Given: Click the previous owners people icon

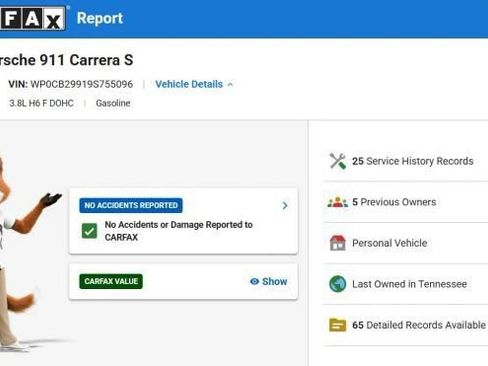Looking at the screenshot, I should pos(337,202).
